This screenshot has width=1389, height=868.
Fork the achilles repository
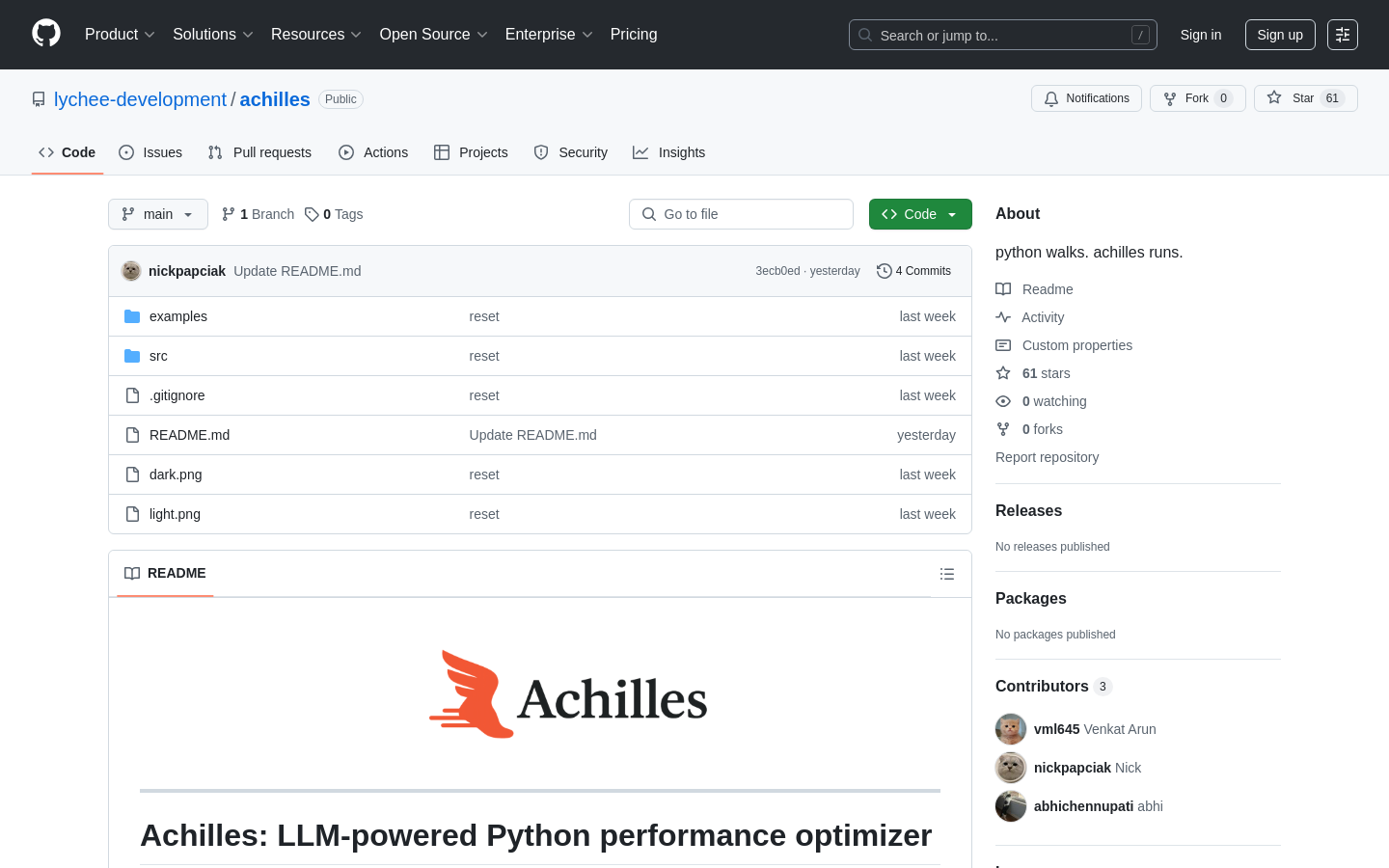click(x=1197, y=98)
